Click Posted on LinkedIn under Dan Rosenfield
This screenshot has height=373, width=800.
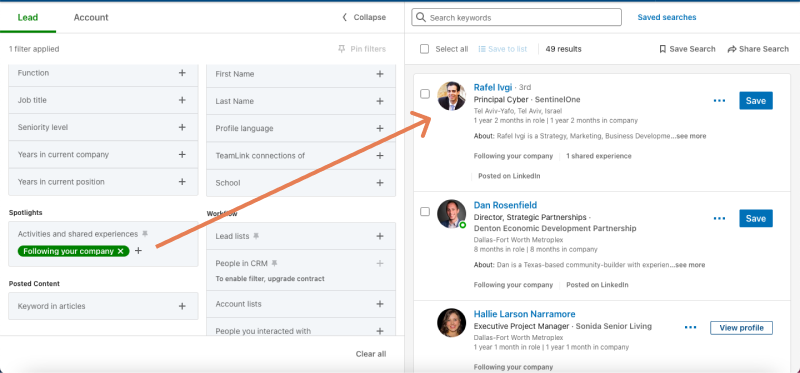(x=597, y=285)
